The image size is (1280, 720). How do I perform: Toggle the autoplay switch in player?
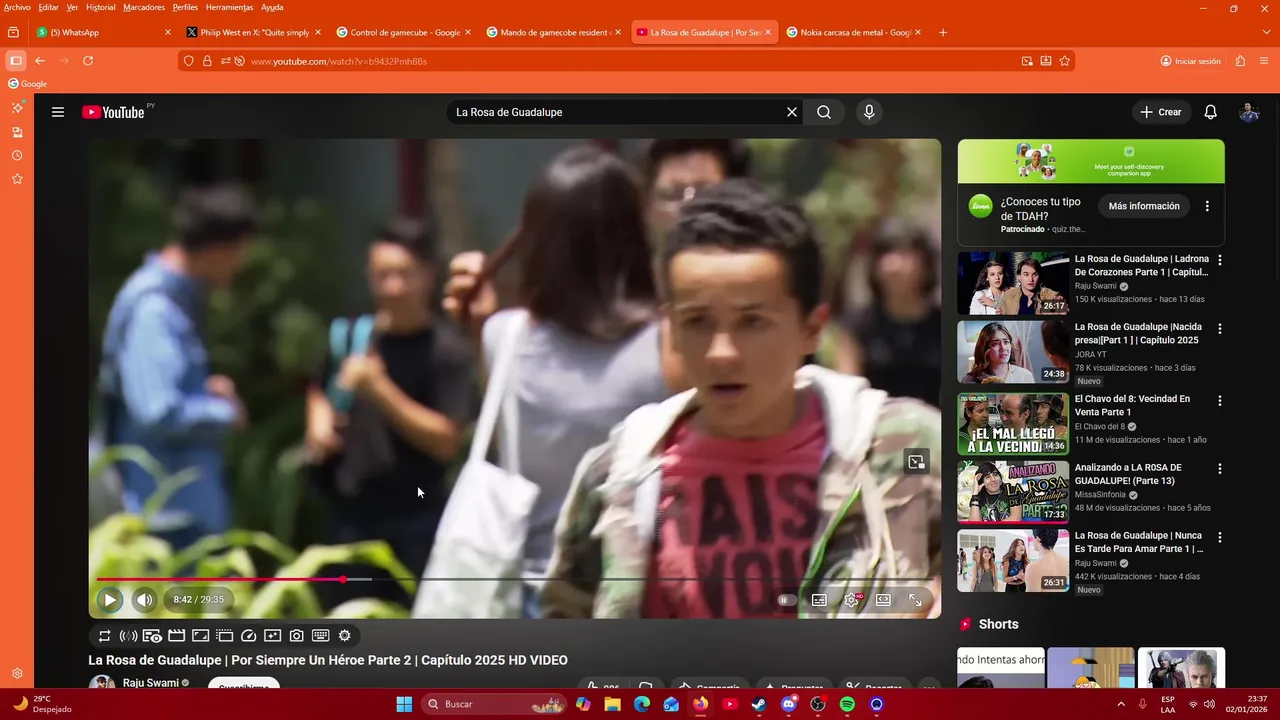(786, 600)
